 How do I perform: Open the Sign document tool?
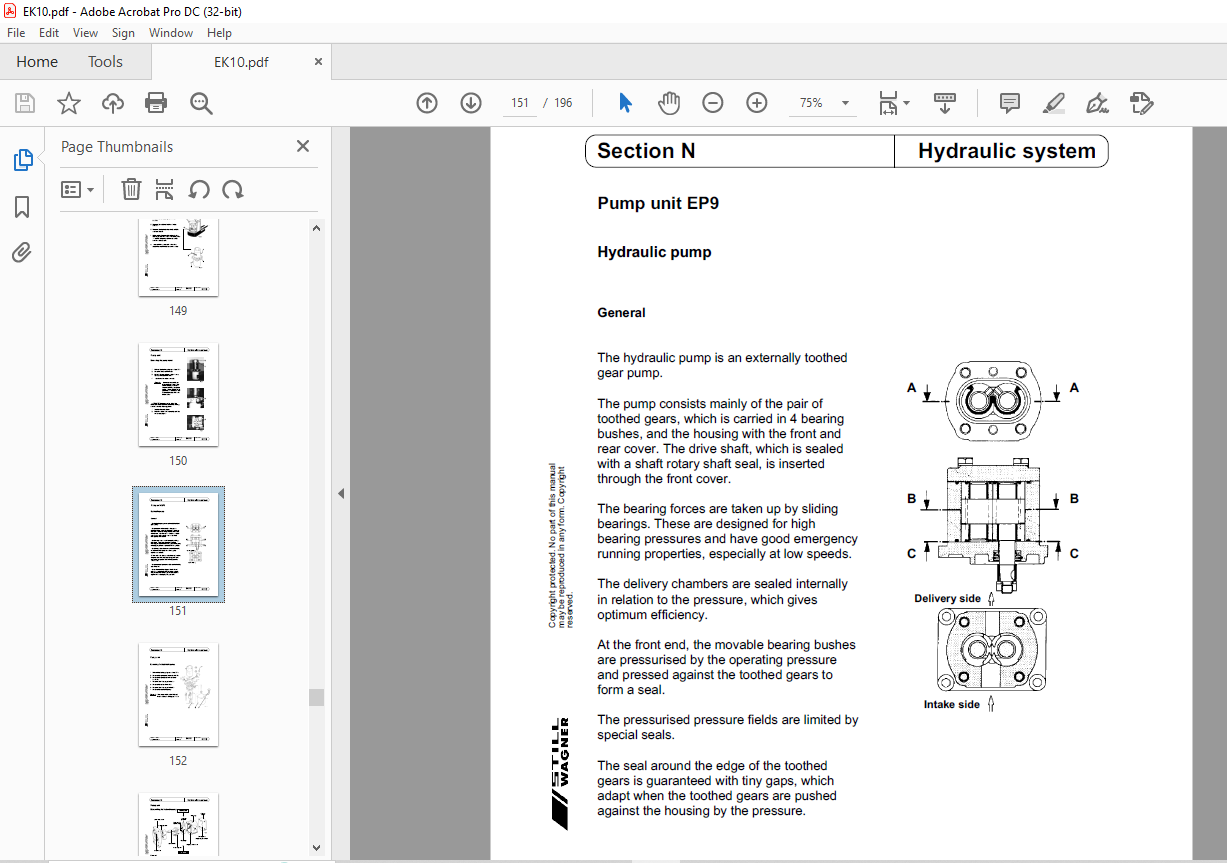click(1098, 103)
